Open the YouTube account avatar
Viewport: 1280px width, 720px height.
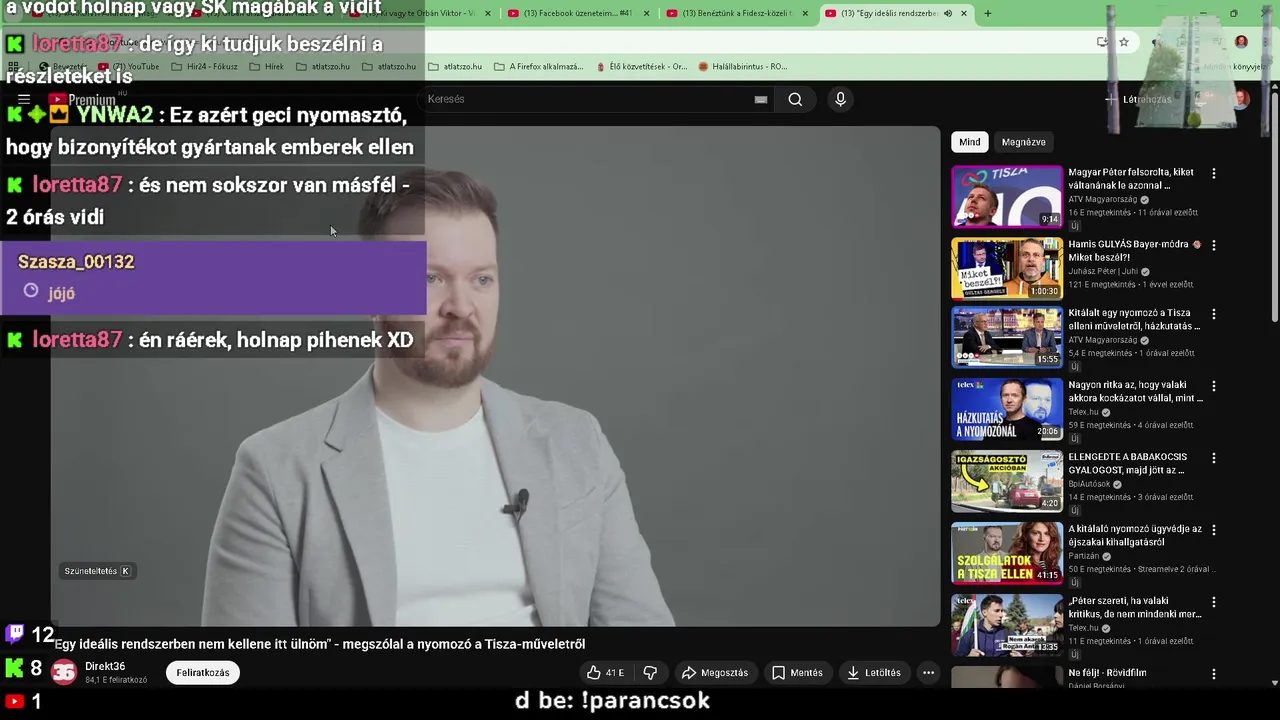(1241, 99)
